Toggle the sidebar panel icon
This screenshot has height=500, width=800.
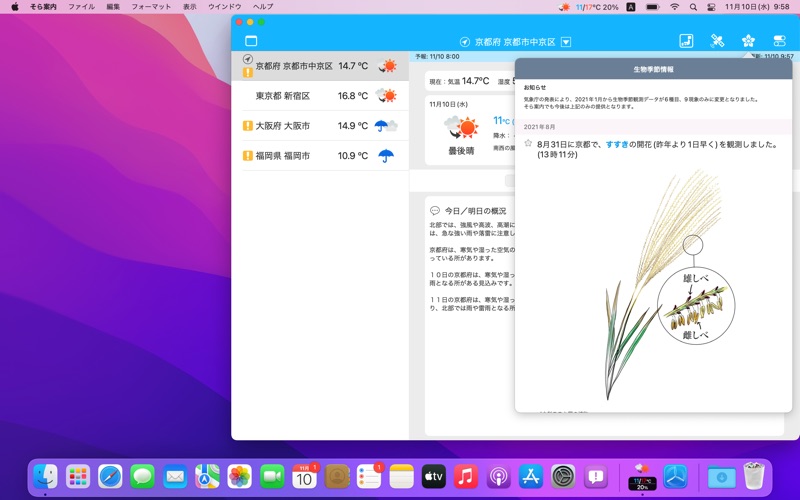click(251, 41)
